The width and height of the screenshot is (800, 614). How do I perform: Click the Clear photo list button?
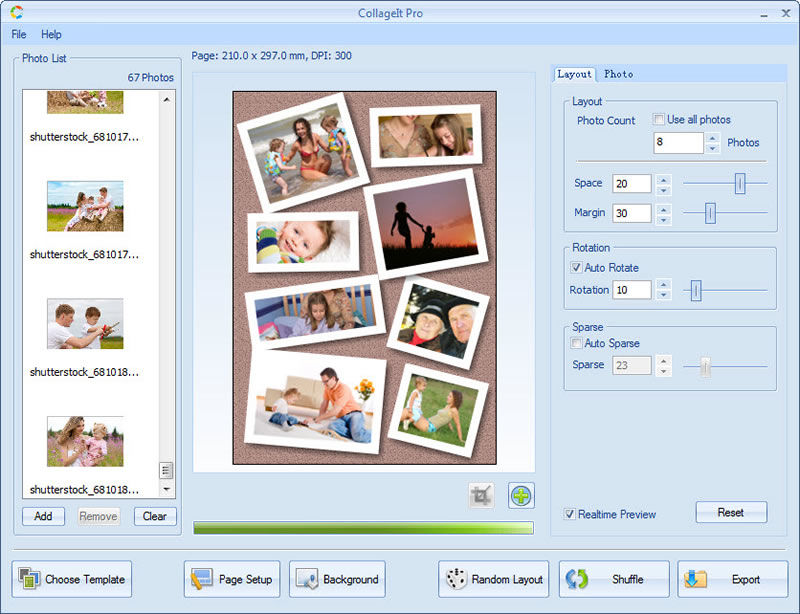[x=155, y=516]
